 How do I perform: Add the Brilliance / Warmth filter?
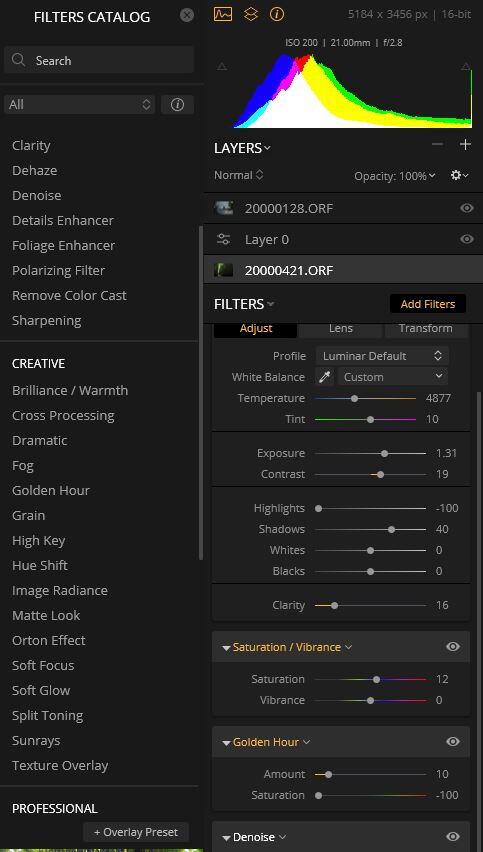[x=70, y=391]
